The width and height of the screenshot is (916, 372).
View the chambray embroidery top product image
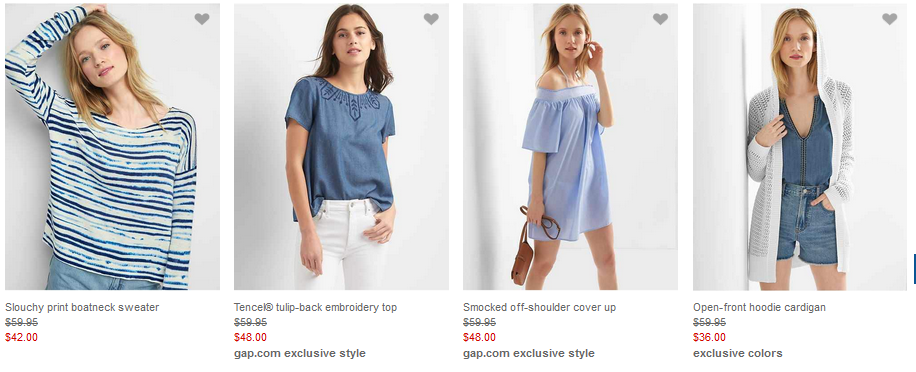coord(342,147)
